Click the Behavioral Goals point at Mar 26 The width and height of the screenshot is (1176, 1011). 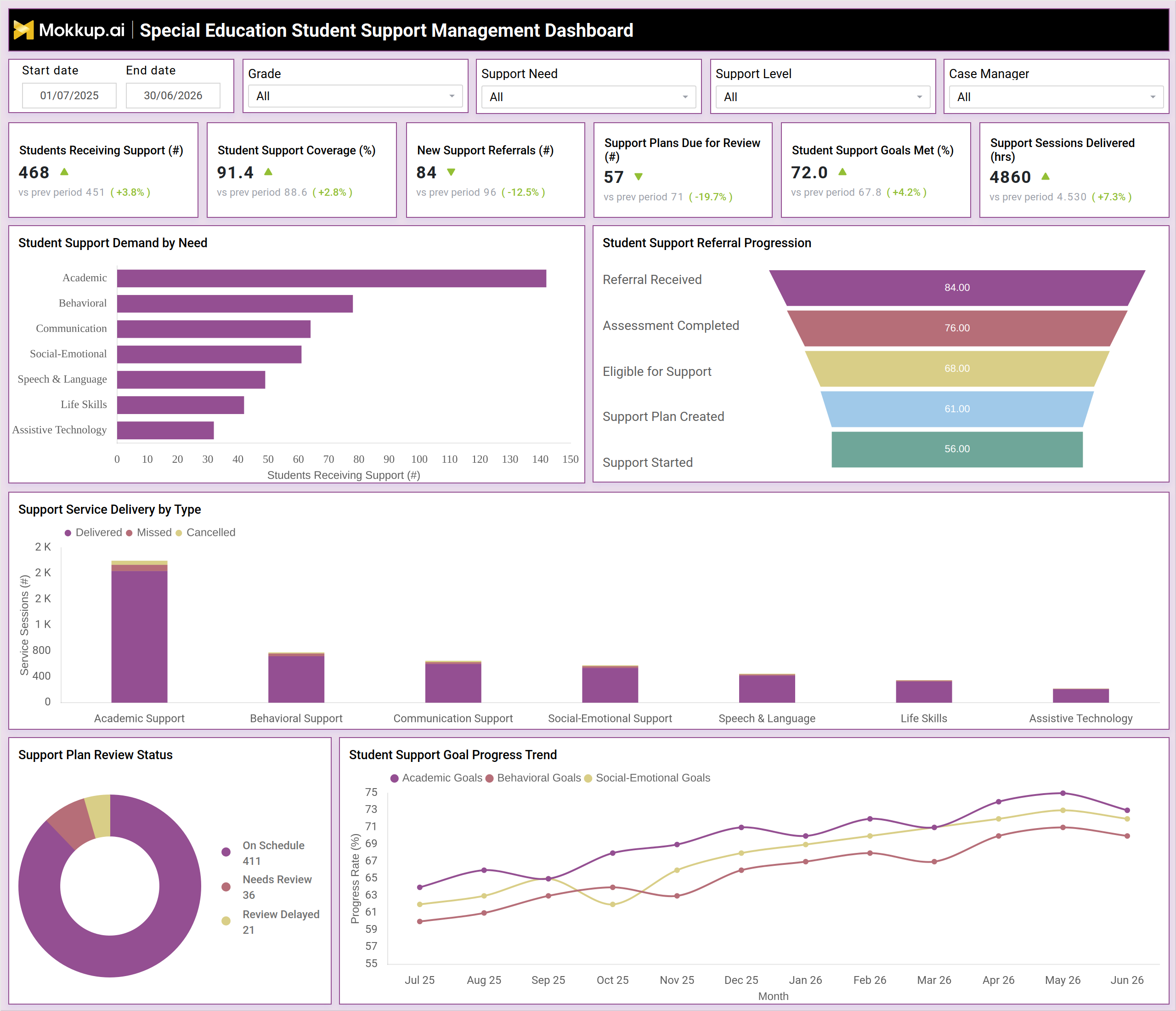tap(934, 862)
